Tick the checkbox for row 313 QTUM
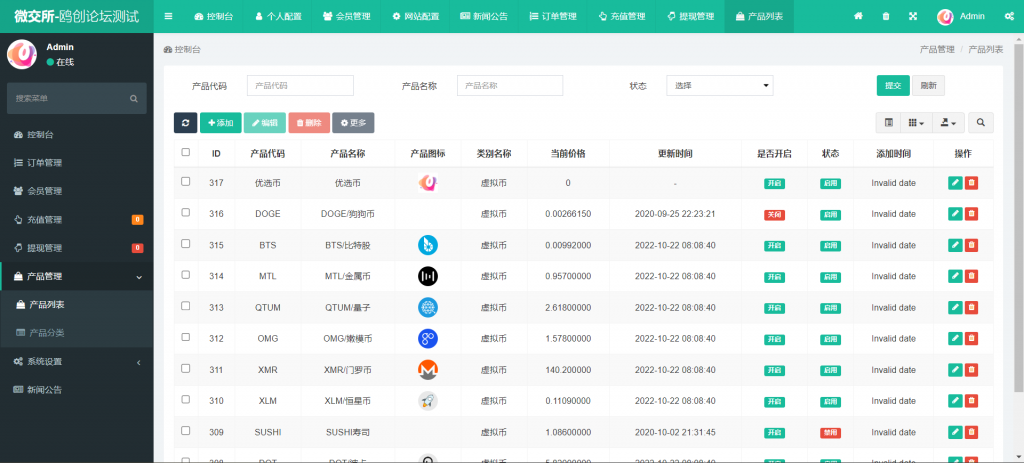Screen dimensions: 1024x463 coord(185,306)
